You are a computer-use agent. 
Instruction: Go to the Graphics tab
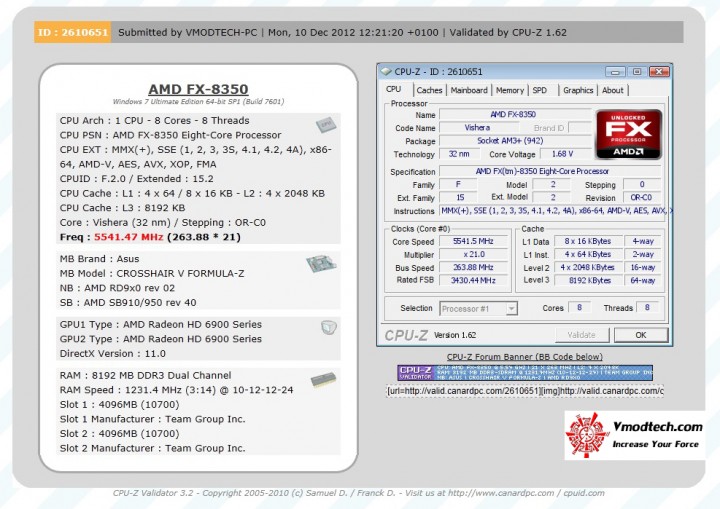click(578, 90)
